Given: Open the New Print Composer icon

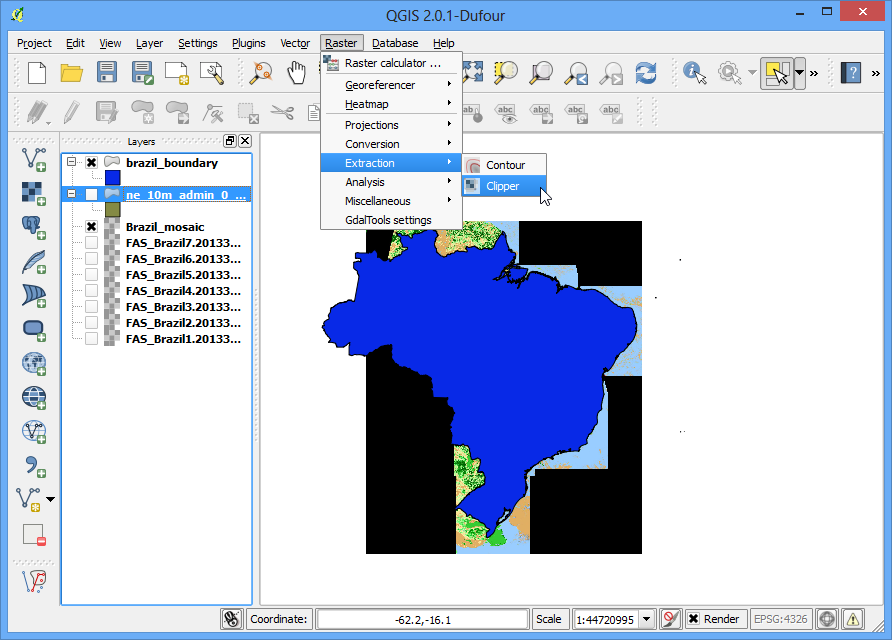Looking at the screenshot, I should [176, 73].
